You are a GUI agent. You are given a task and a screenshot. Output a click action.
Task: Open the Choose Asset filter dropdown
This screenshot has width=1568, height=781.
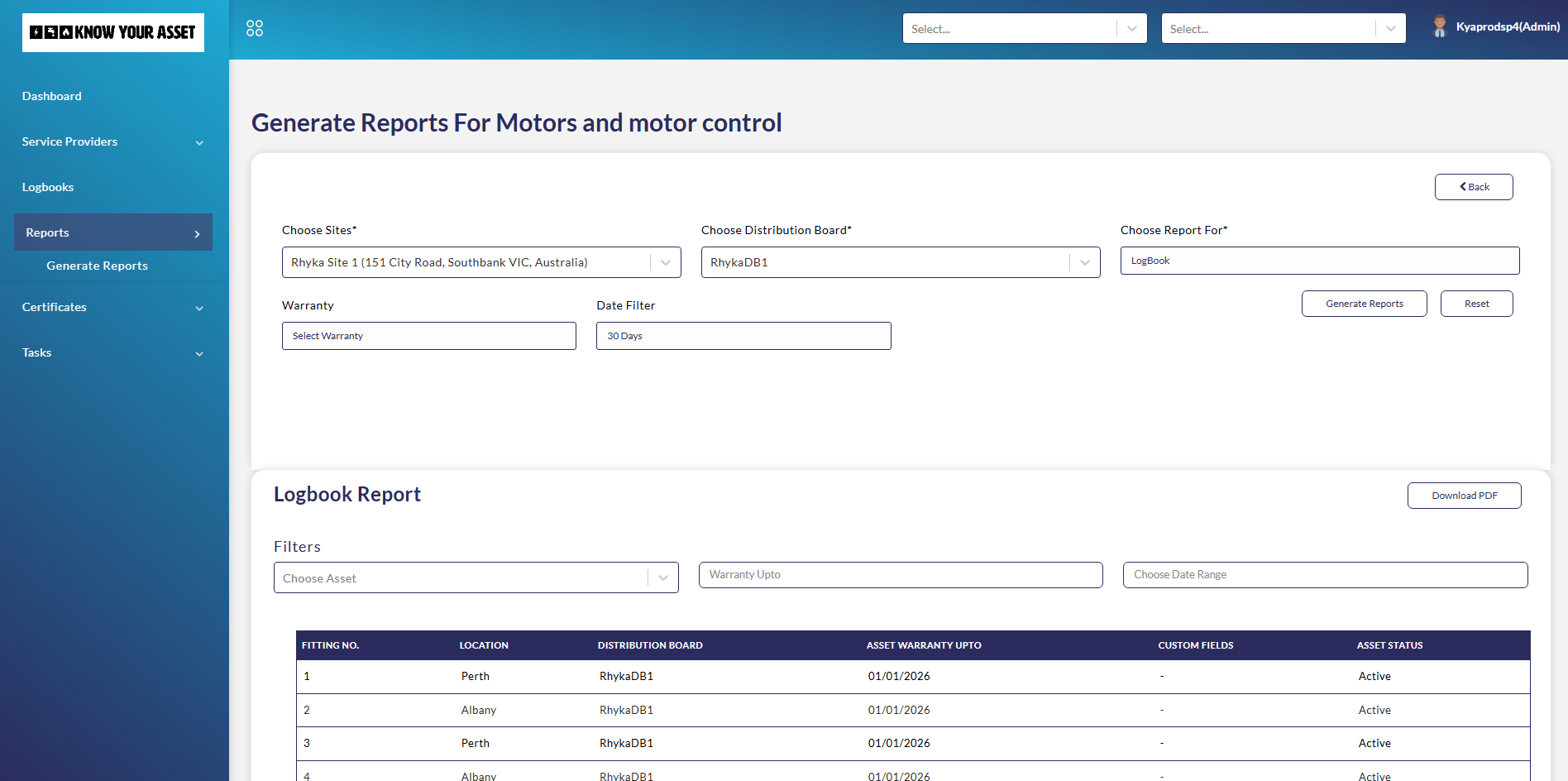pos(476,578)
